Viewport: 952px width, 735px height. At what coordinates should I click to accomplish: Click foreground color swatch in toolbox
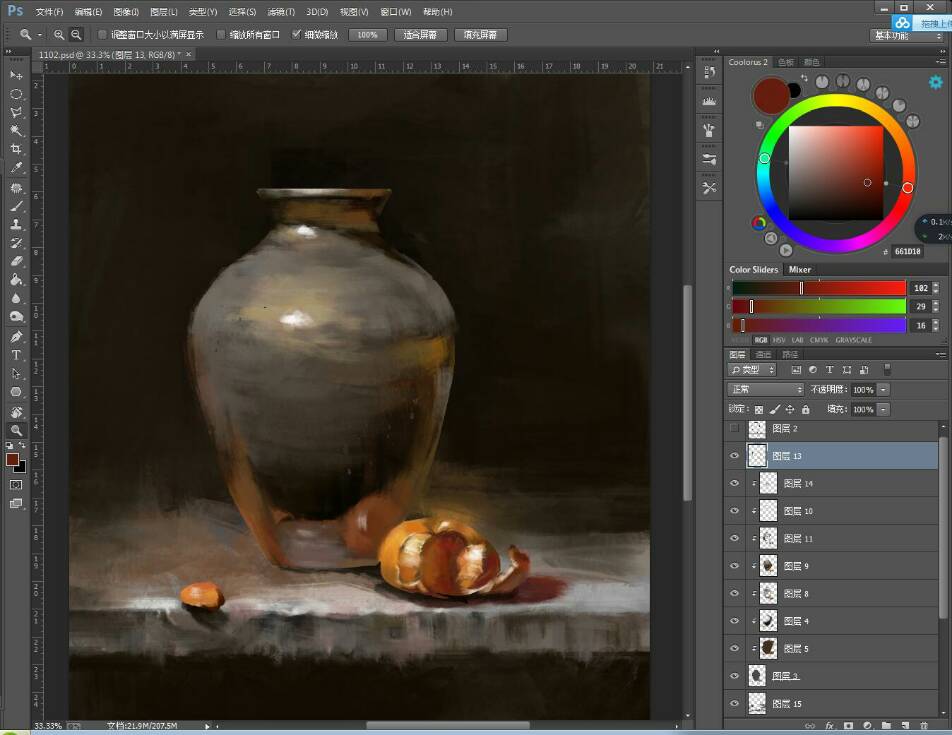pos(12,459)
